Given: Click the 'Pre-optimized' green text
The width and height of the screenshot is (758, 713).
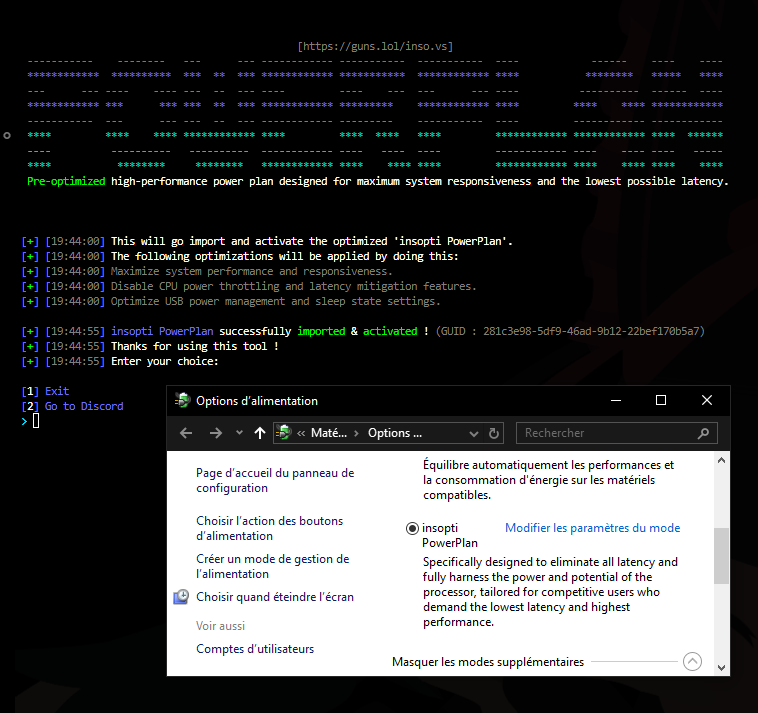Looking at the screenshot, I should (x=66, y=181).
